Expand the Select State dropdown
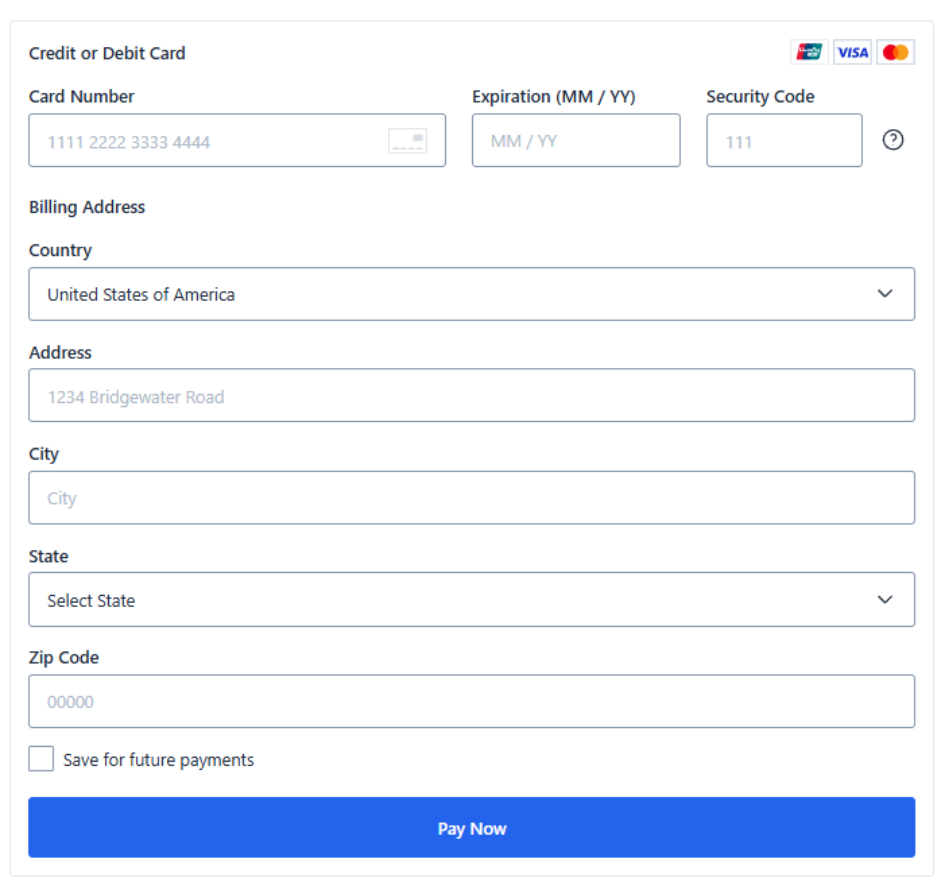 (471, 599)
